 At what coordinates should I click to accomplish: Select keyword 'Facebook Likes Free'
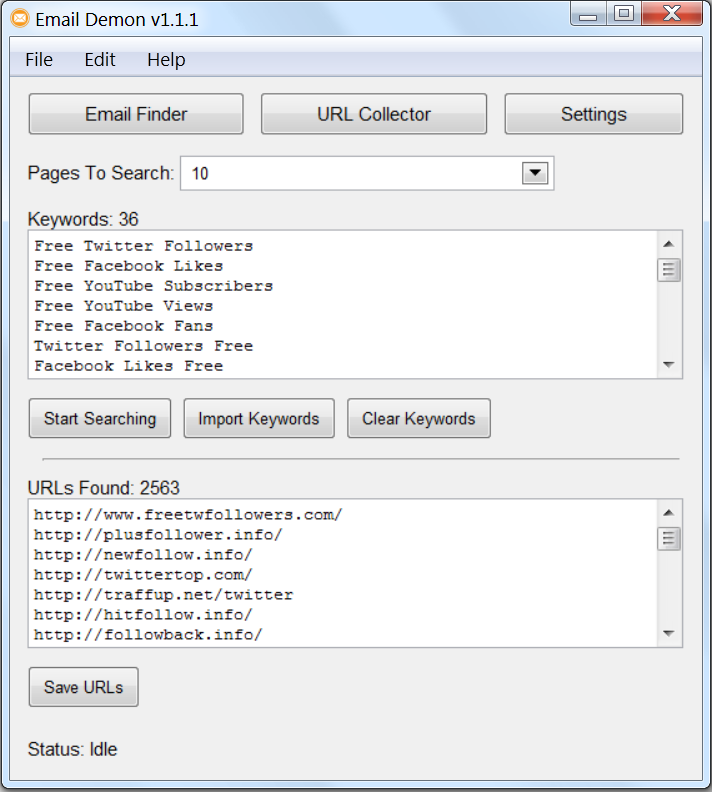coord(128,366)
